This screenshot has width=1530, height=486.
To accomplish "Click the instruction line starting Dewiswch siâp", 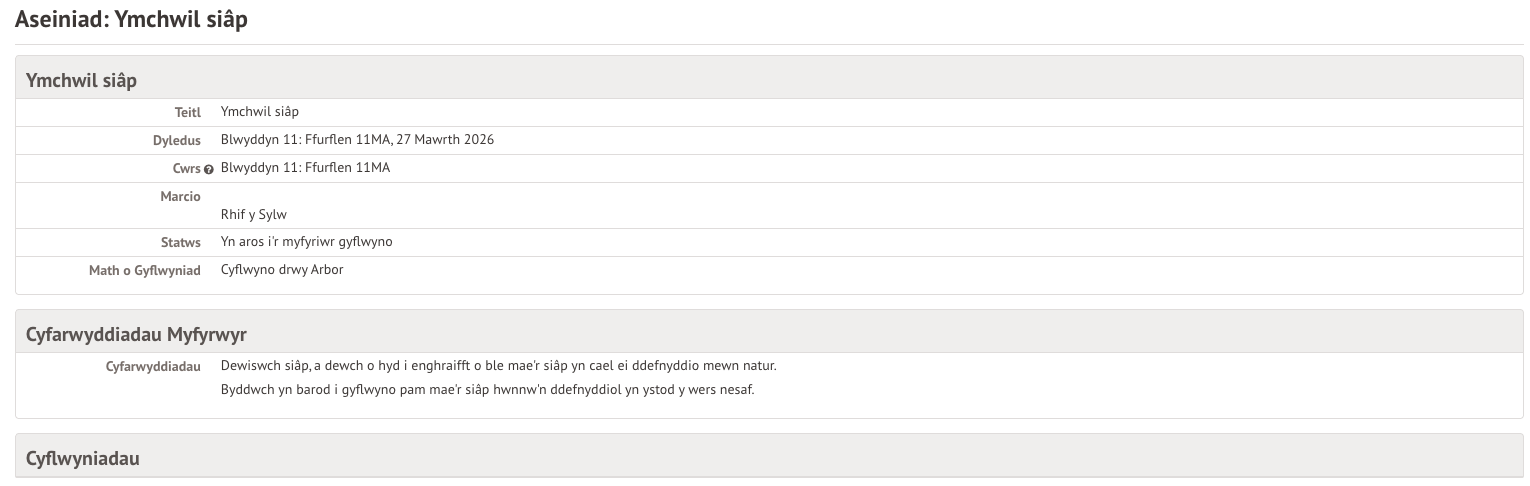I will click(498, 365).
